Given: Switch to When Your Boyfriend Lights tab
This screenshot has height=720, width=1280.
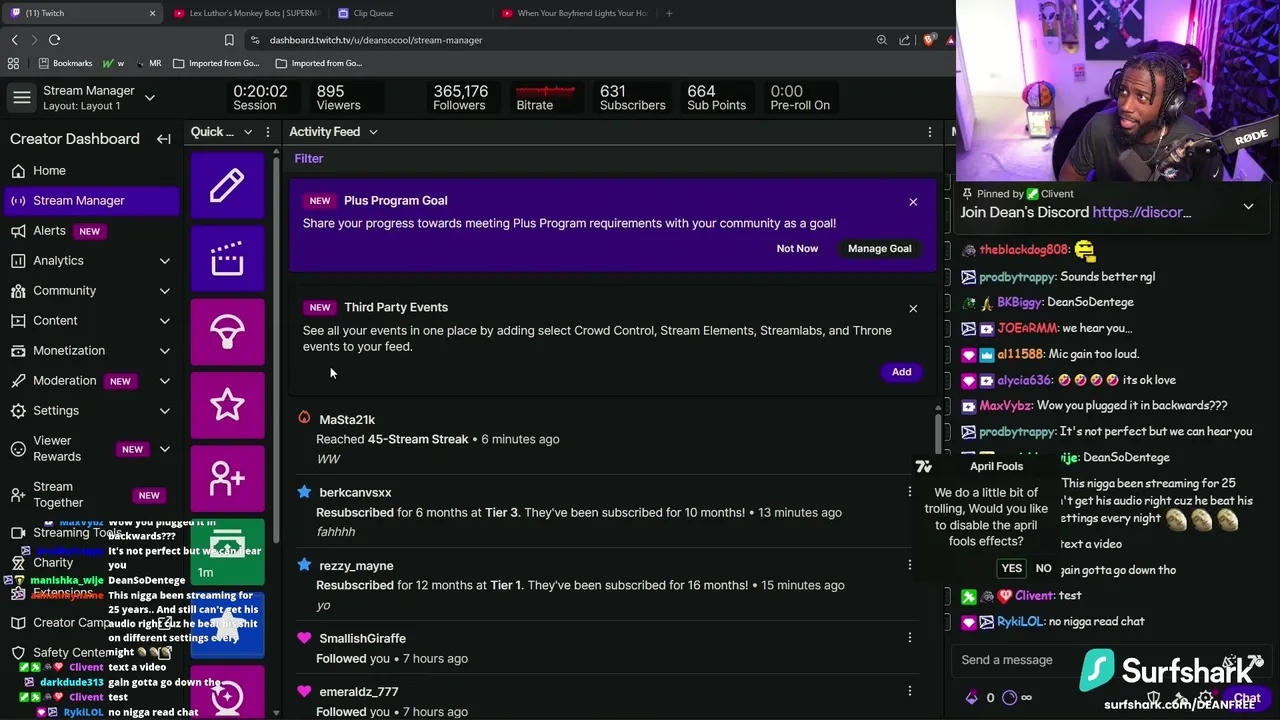Looking at the screenshot, I should (573, 13).
